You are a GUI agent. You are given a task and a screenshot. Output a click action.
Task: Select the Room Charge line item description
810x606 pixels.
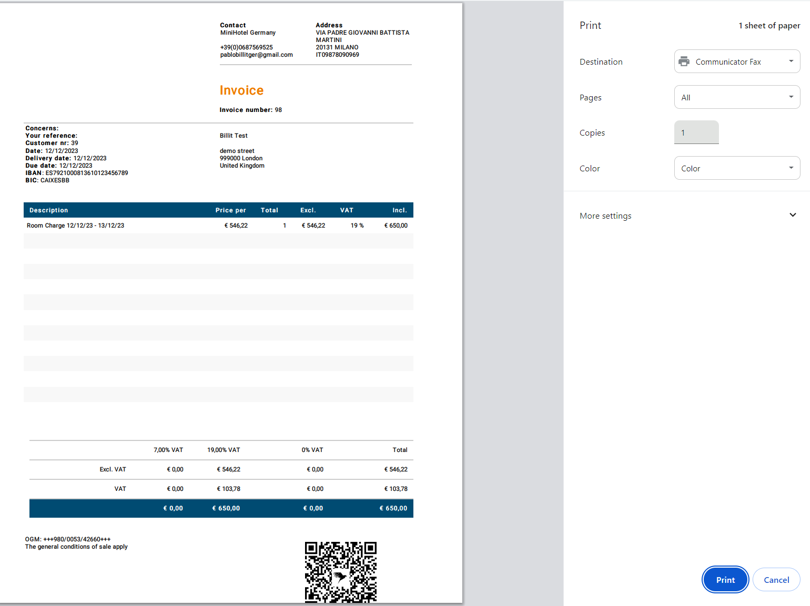click(x=76, y=226)
